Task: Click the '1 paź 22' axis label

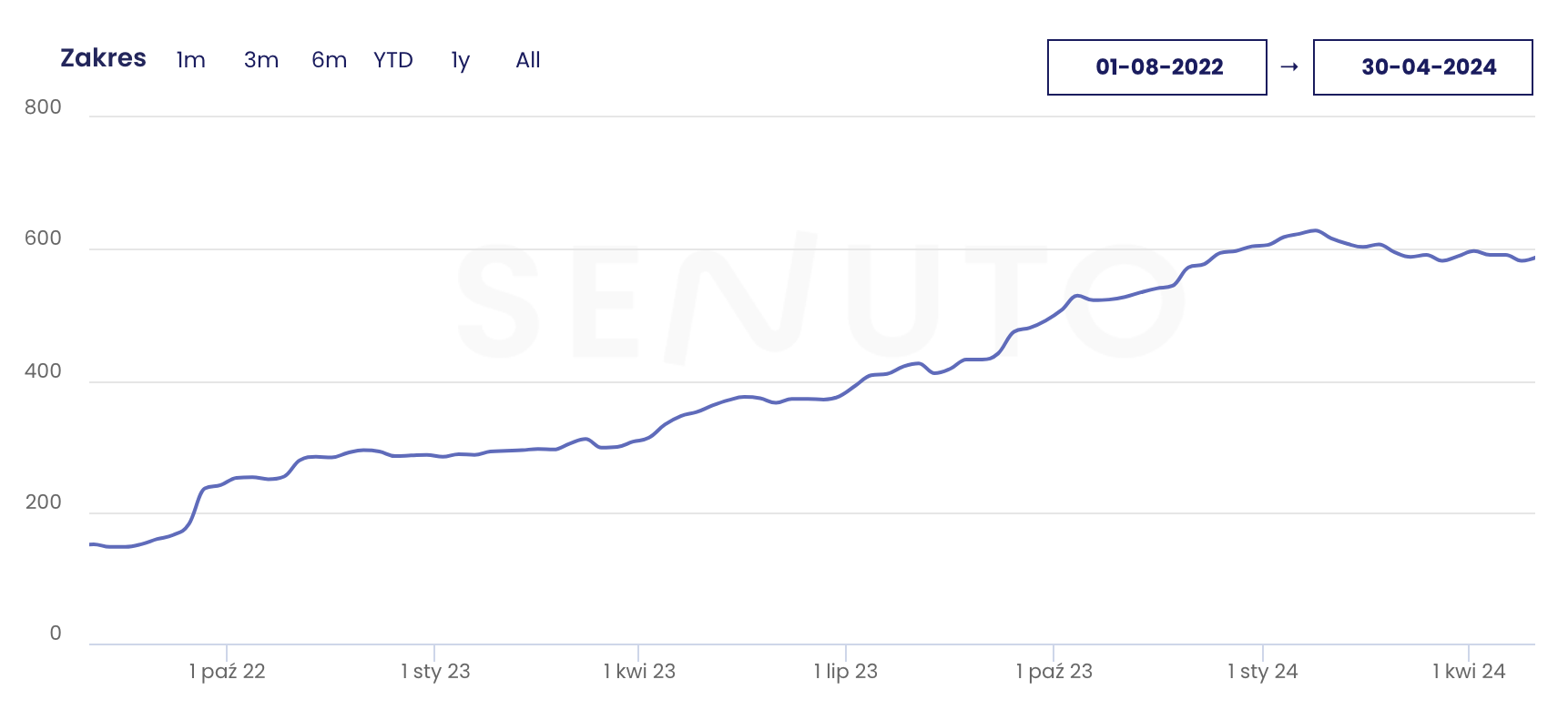Action: point(227,672)
